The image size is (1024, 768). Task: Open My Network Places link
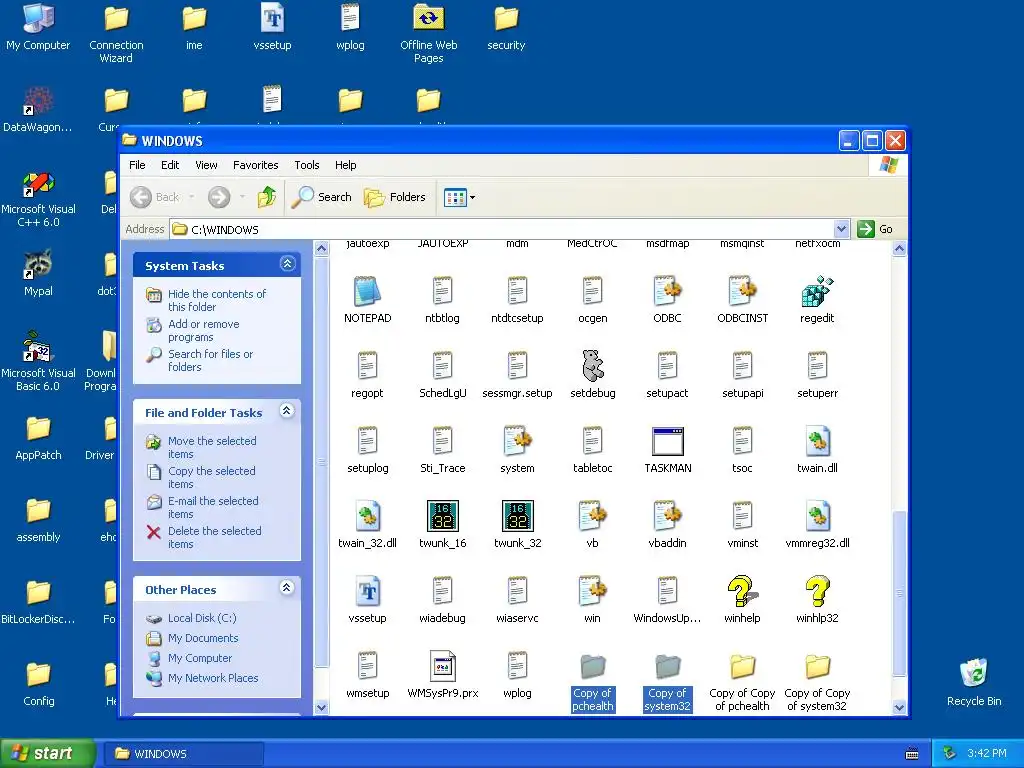point(213,678)
